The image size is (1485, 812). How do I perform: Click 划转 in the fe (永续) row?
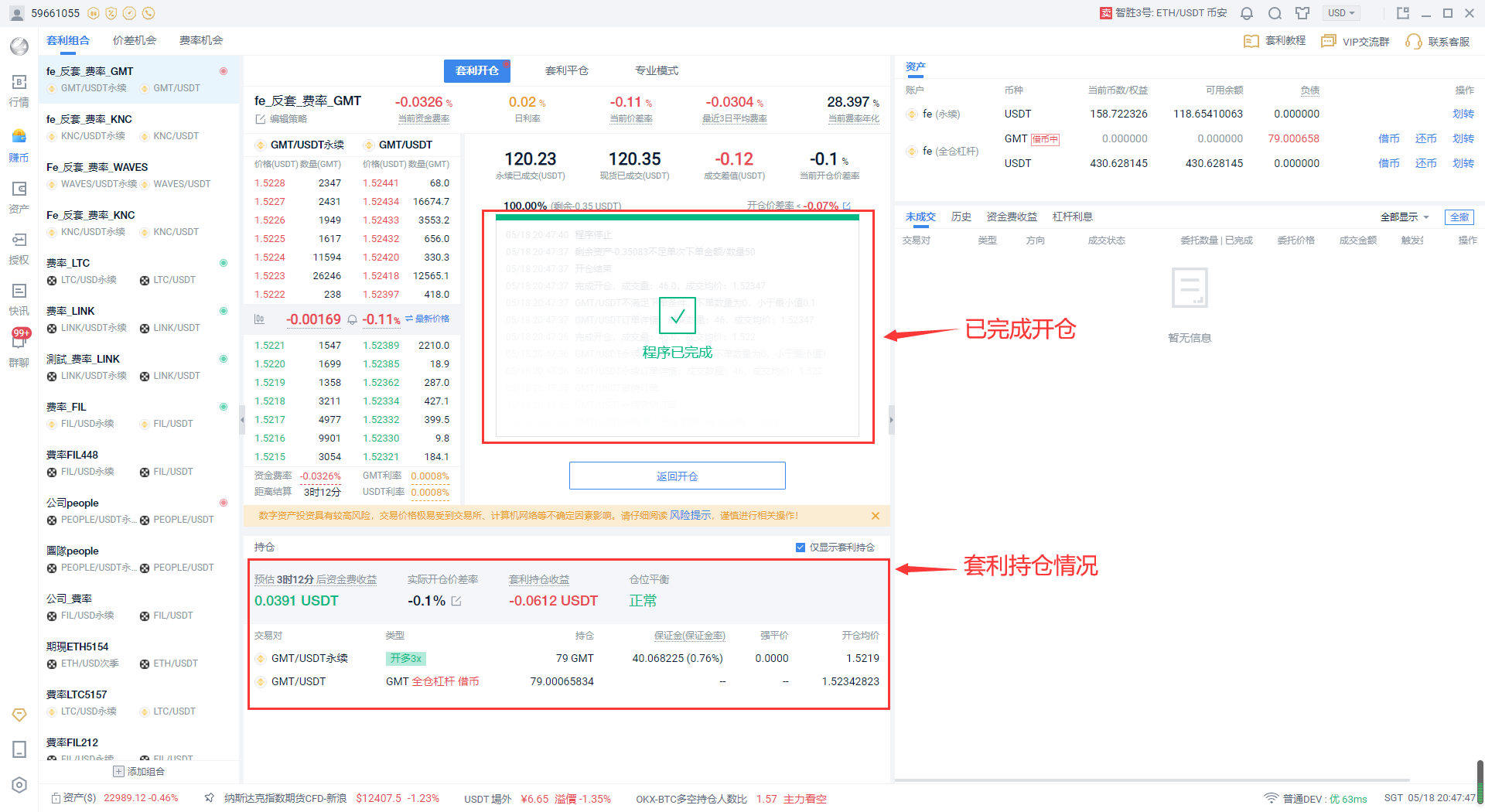click(x=1463, y=114)
